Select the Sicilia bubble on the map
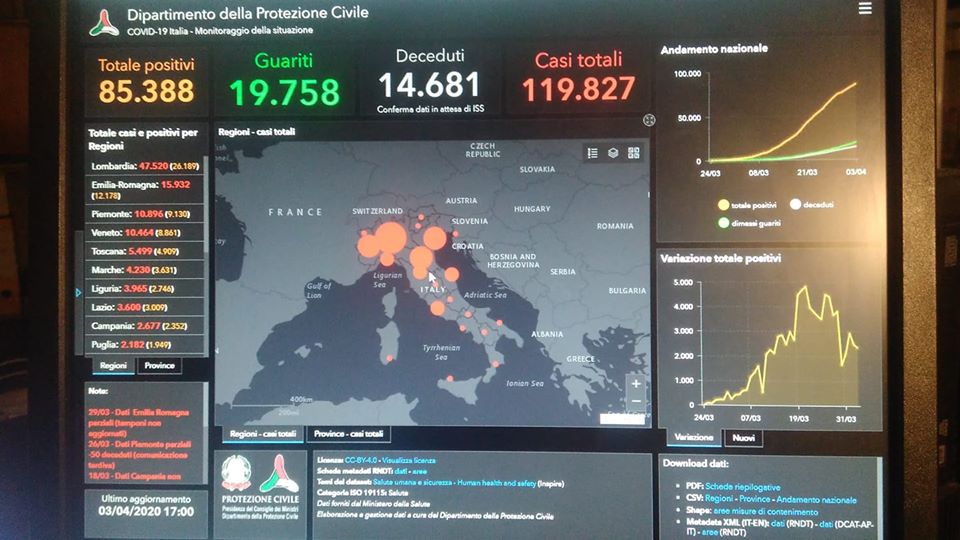 pyautogui.click(x=450, y=379)
